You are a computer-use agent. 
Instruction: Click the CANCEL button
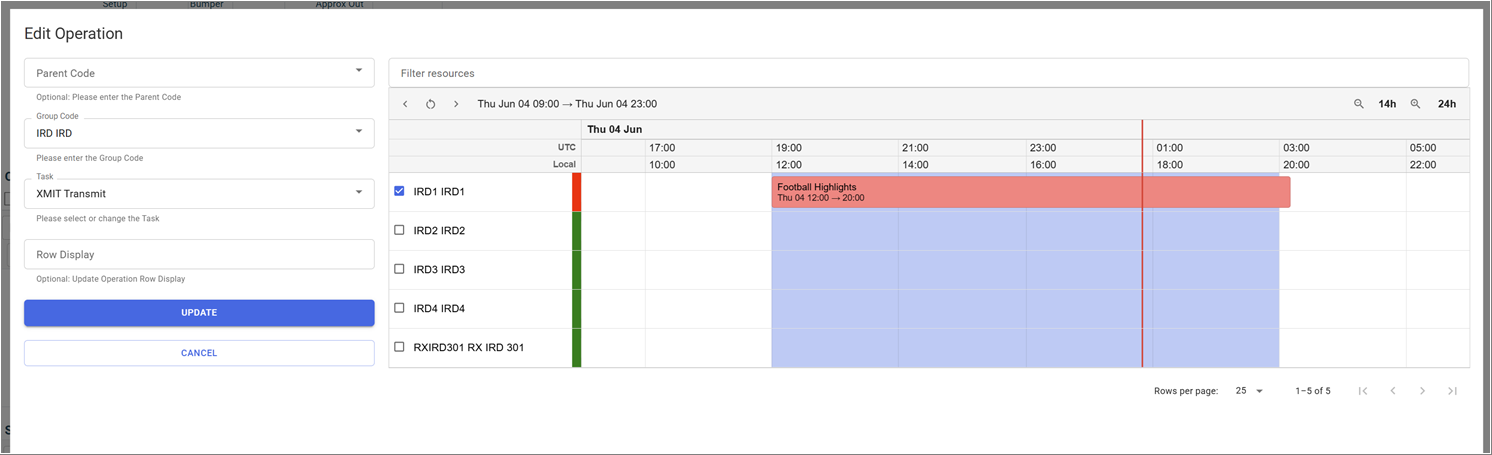199,353
